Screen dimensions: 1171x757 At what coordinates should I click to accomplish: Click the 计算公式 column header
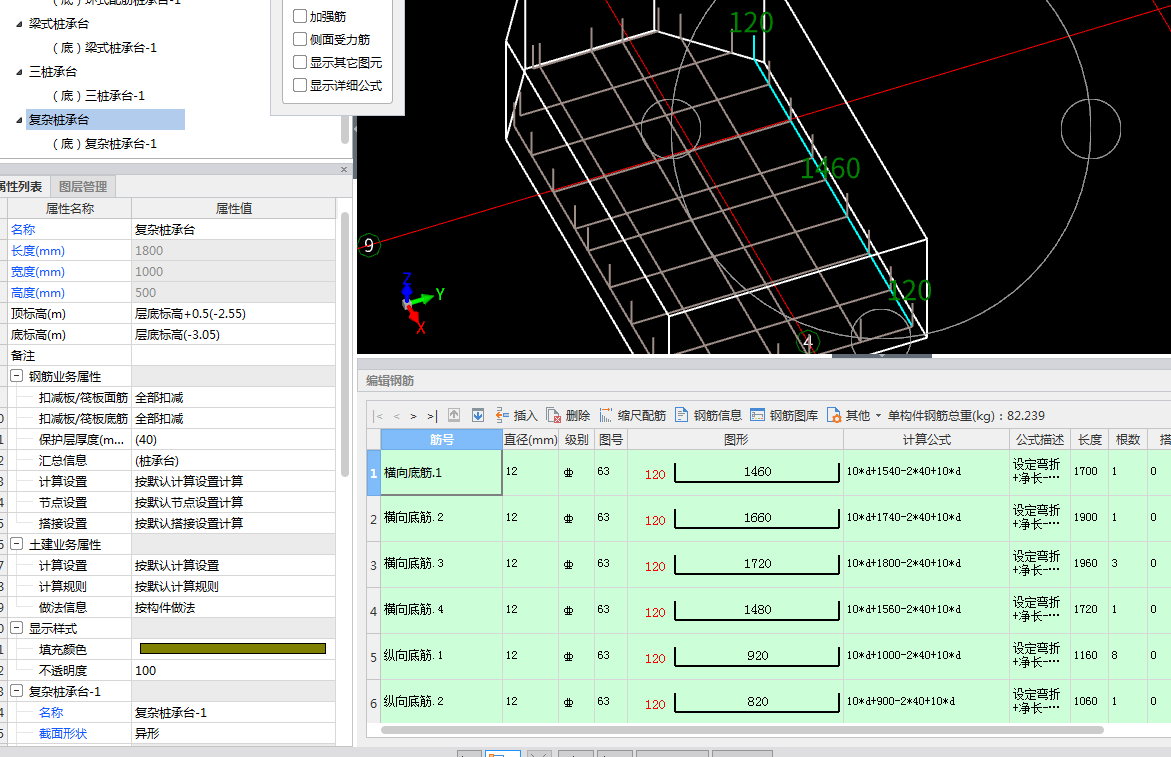click(x=926, y=440)
